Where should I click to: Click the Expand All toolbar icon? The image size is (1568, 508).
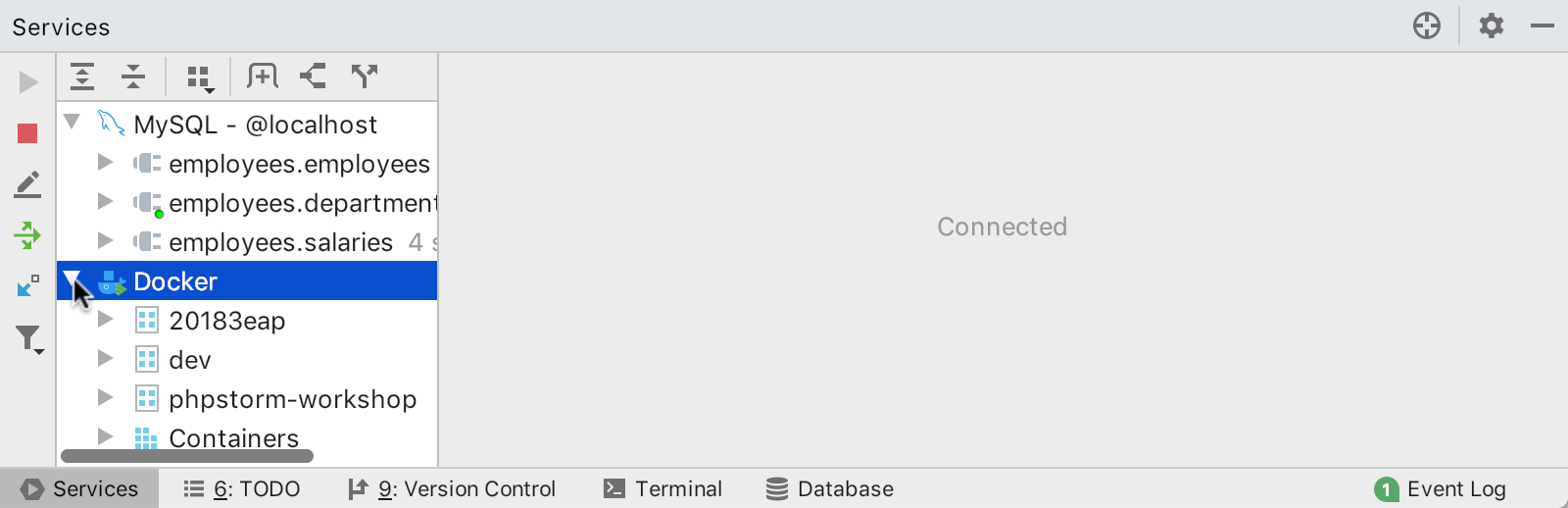click(x=82, y=76)
